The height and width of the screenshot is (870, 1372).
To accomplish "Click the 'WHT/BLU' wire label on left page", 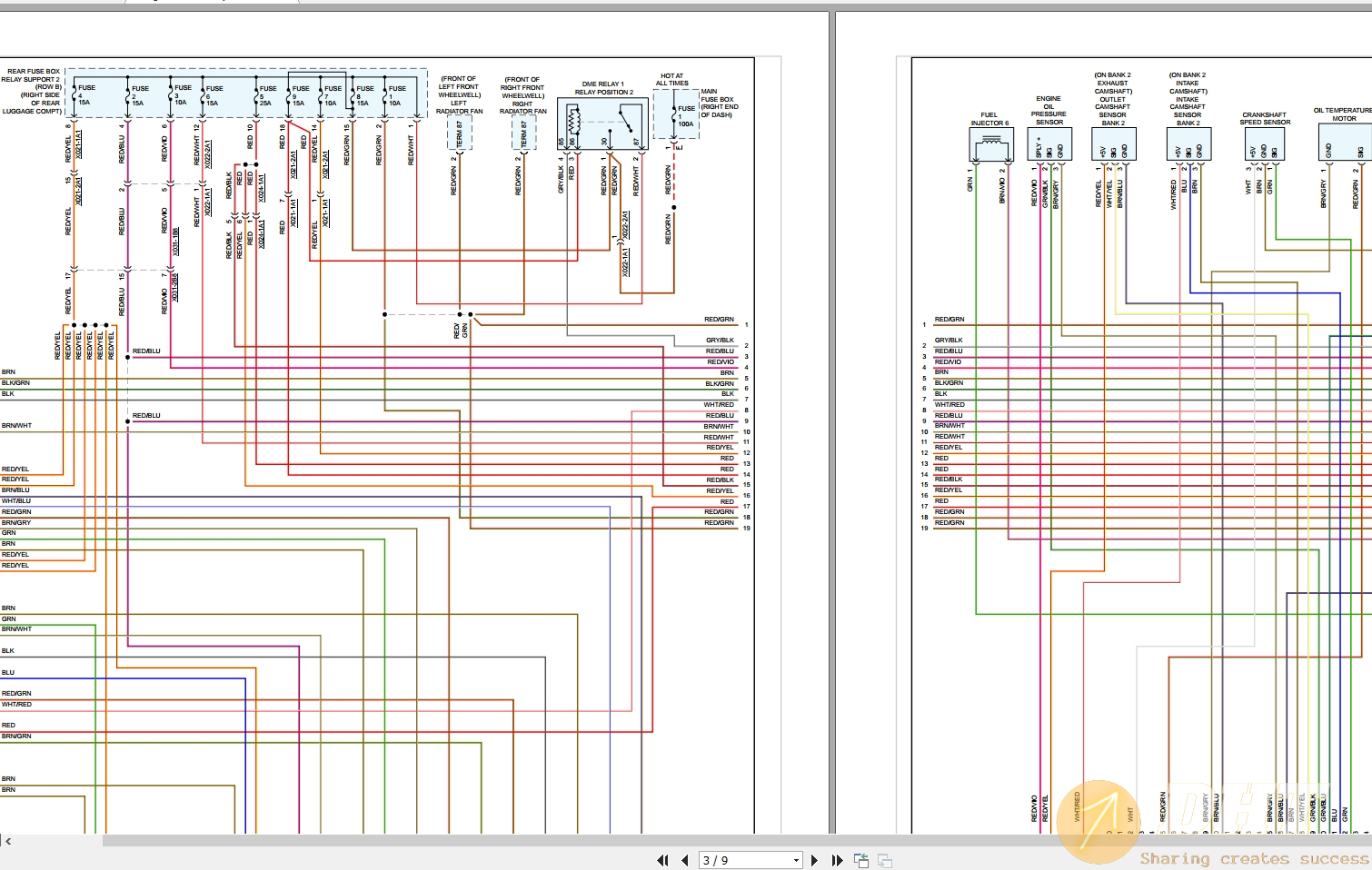I will (16, 500).
